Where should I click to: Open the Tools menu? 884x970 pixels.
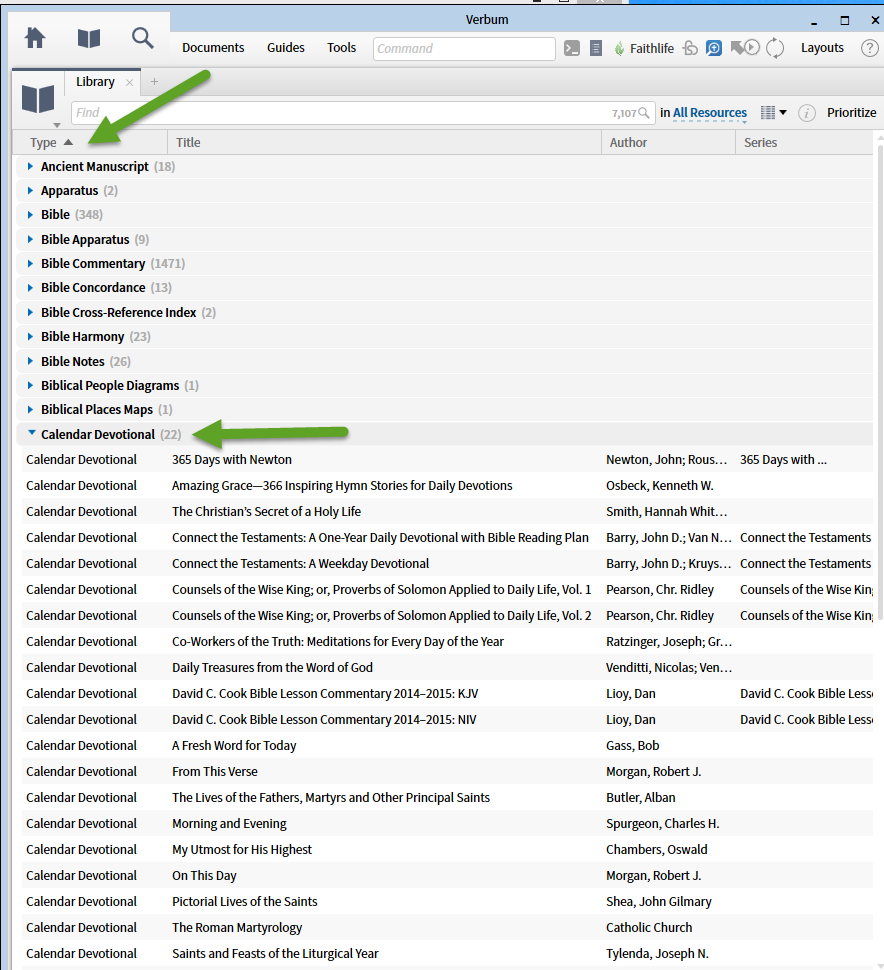(x=341, y=48)
